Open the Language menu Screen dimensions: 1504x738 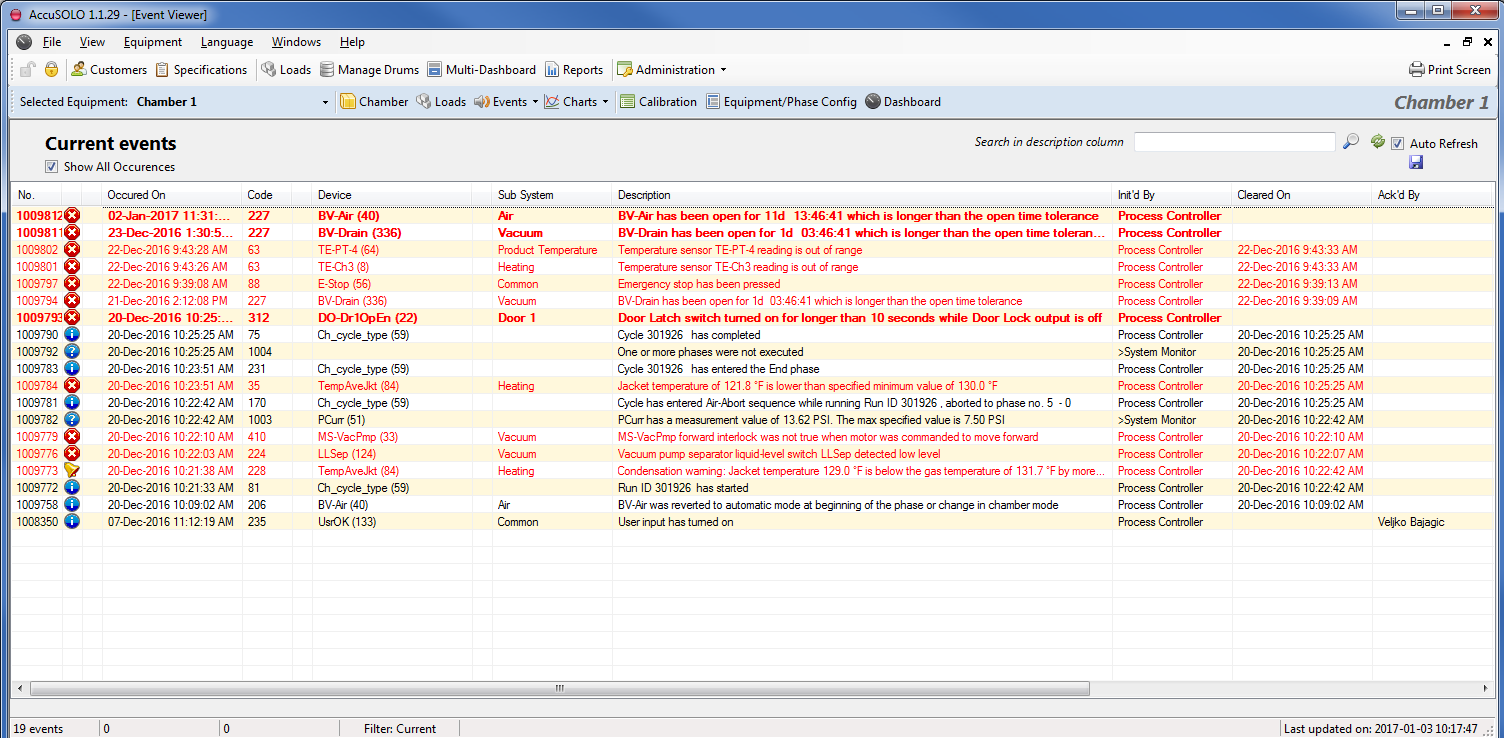(x=227, y=42)
